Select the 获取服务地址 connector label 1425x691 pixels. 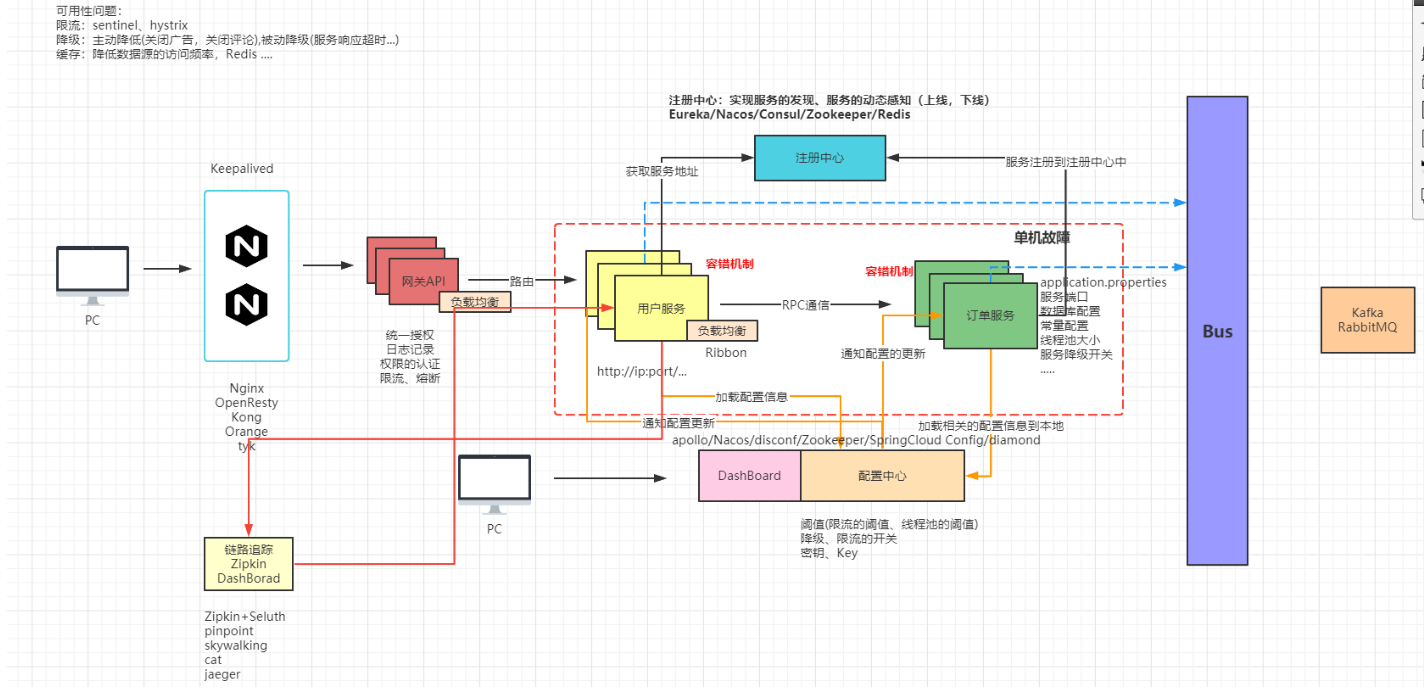pyautogui.click(x=662, y=172)
